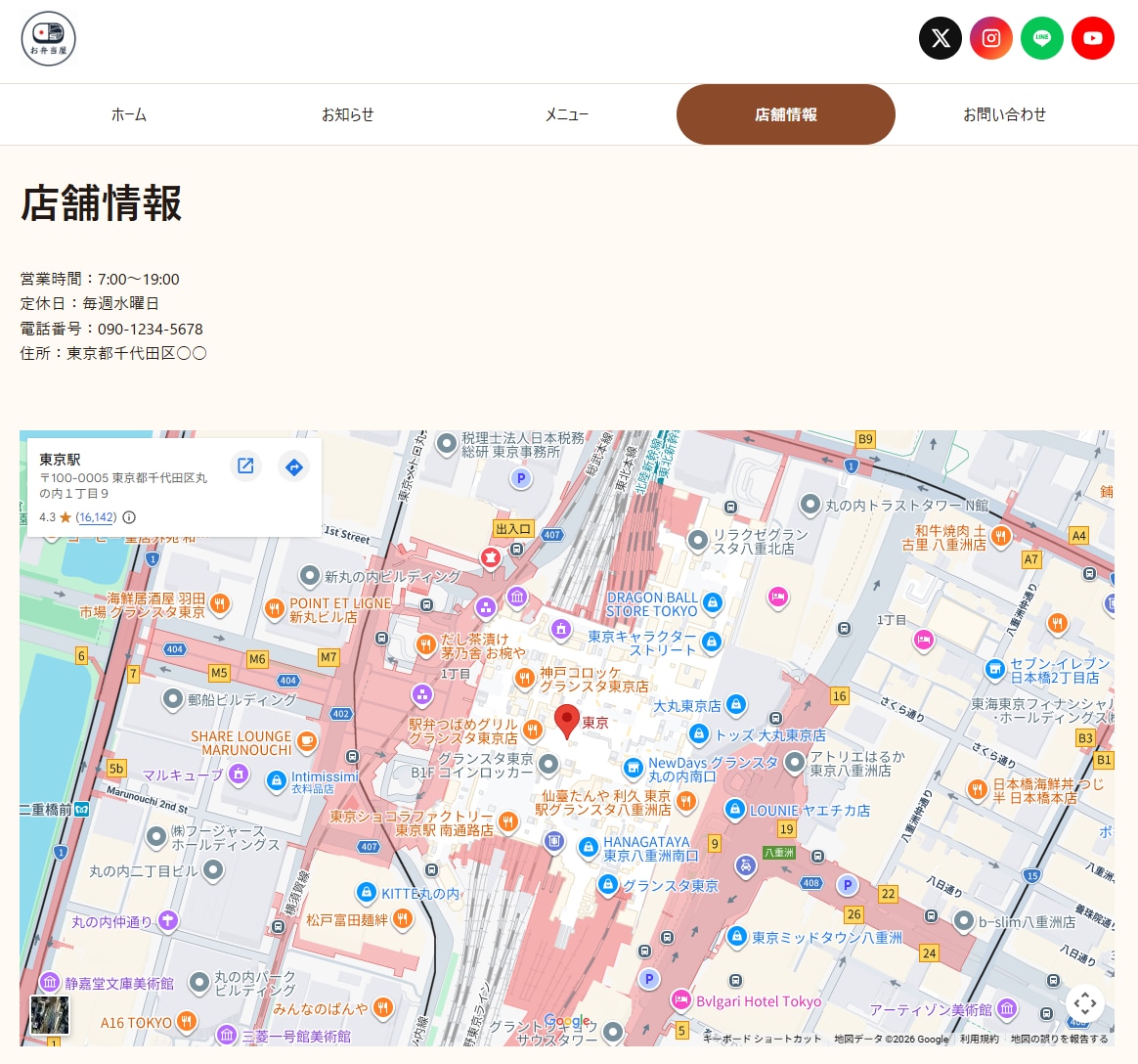Click the red 東京 map pin
The image size is (1138, 1064).
coord(567,722)
